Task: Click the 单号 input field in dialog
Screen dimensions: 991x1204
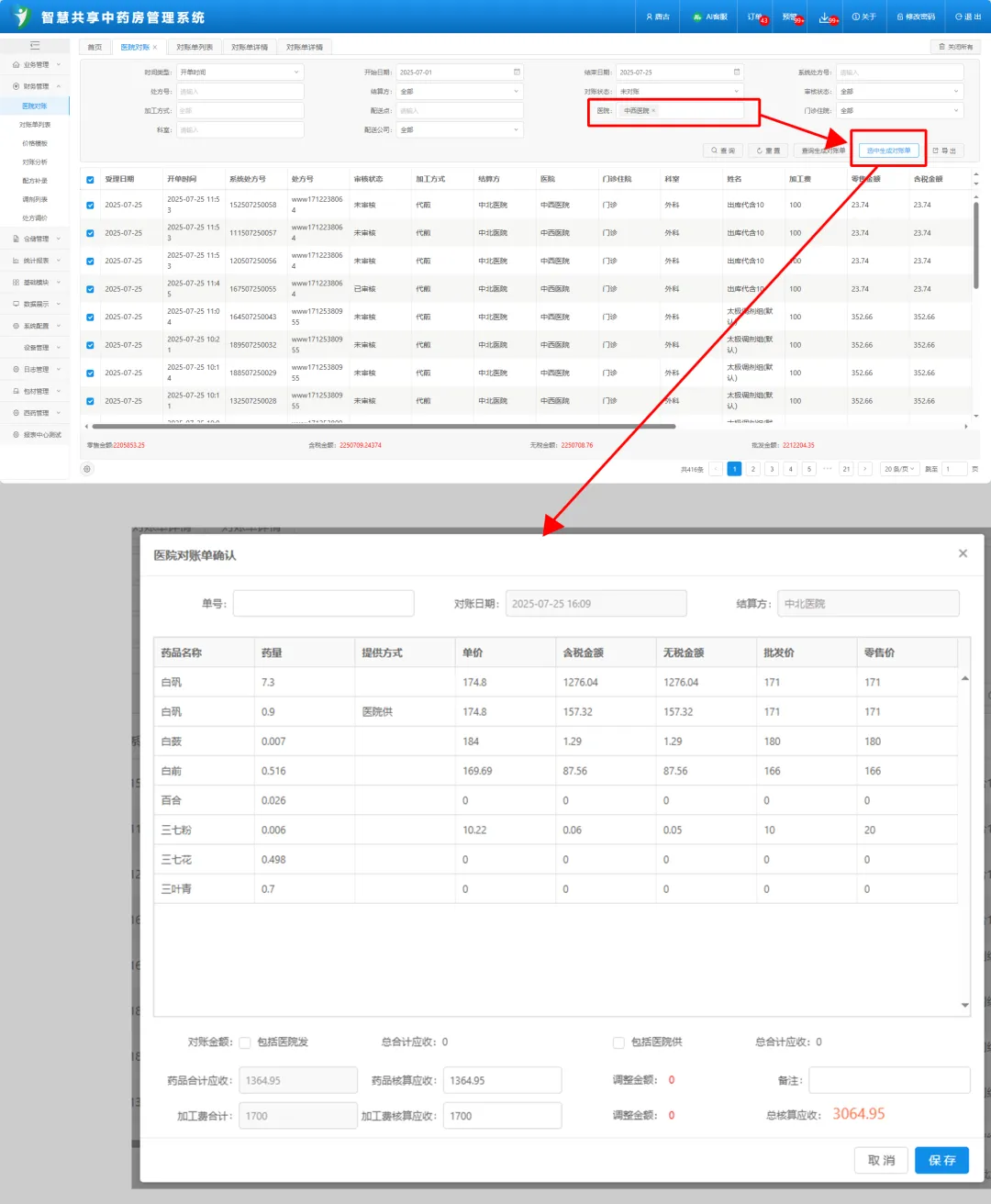Action: tap(323, 604)
